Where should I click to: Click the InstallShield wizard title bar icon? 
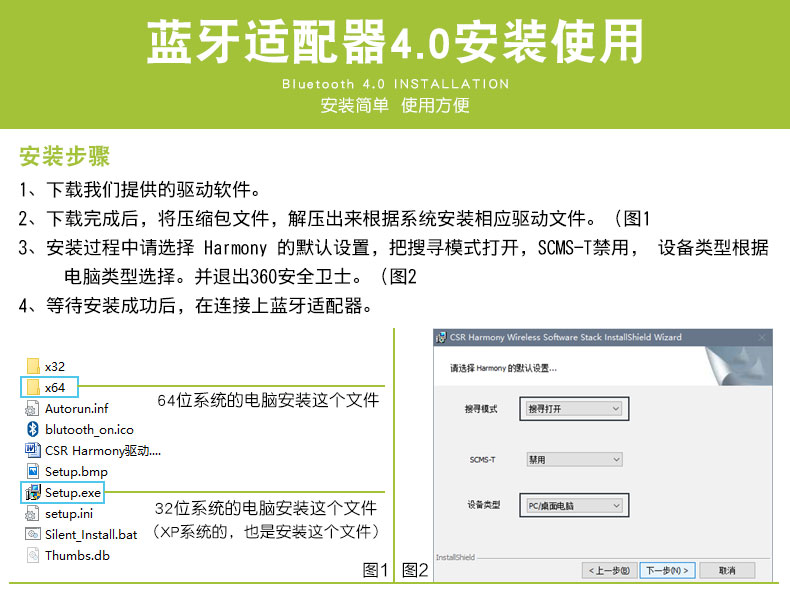point(441,337)
